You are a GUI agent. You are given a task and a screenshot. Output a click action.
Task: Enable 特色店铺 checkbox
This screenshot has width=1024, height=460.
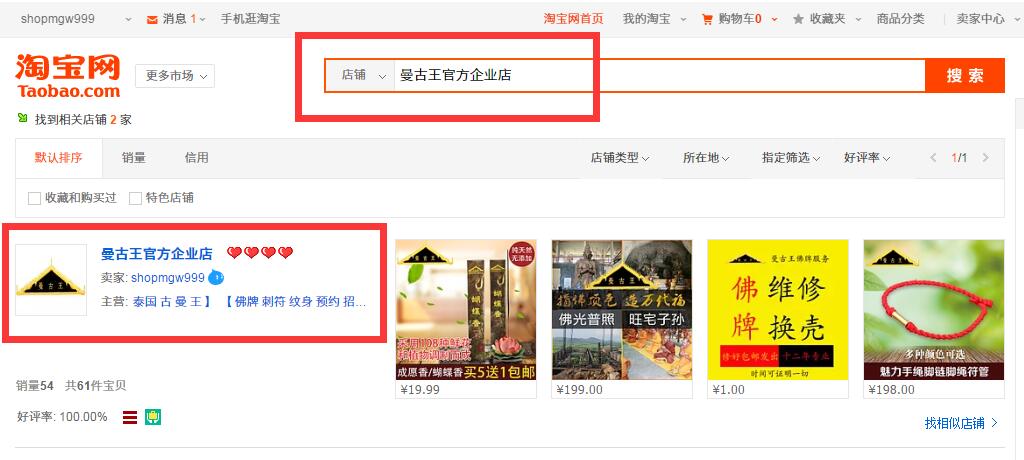(135, 199)
